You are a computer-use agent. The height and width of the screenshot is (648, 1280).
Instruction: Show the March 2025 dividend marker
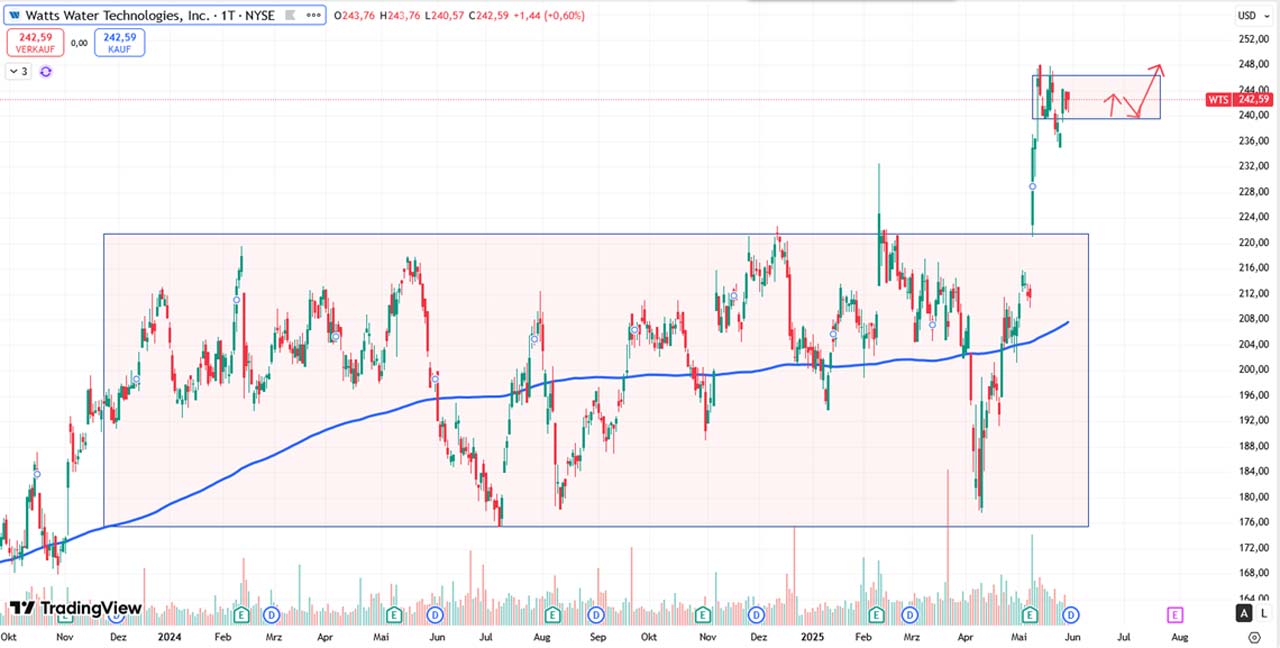pos(911,613)
